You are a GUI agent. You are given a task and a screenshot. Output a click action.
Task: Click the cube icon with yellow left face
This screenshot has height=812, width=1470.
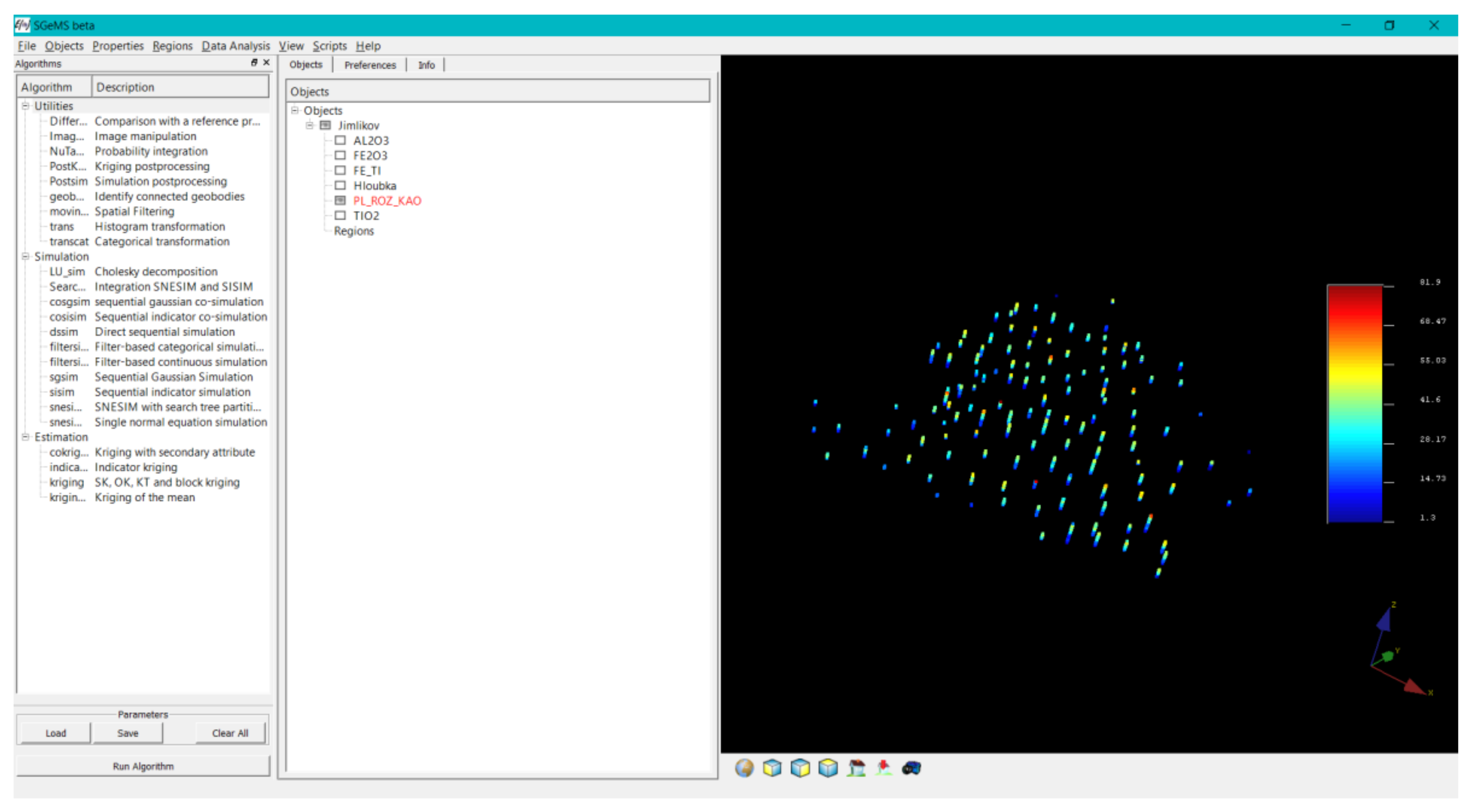point(772,768)
